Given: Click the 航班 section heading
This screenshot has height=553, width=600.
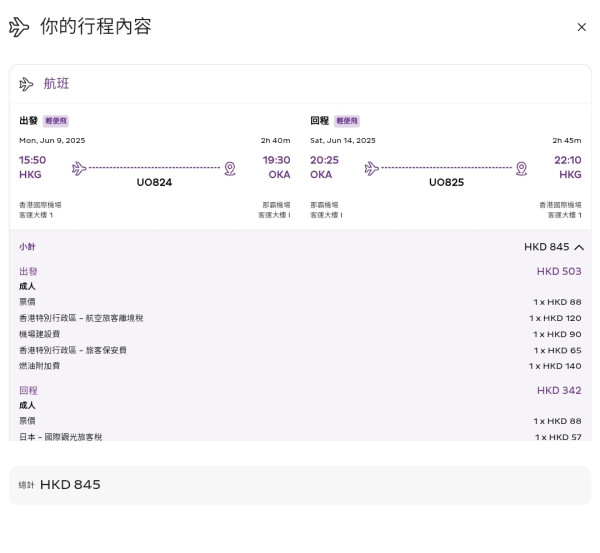Looking at the screenshot, I should (56, 83).
